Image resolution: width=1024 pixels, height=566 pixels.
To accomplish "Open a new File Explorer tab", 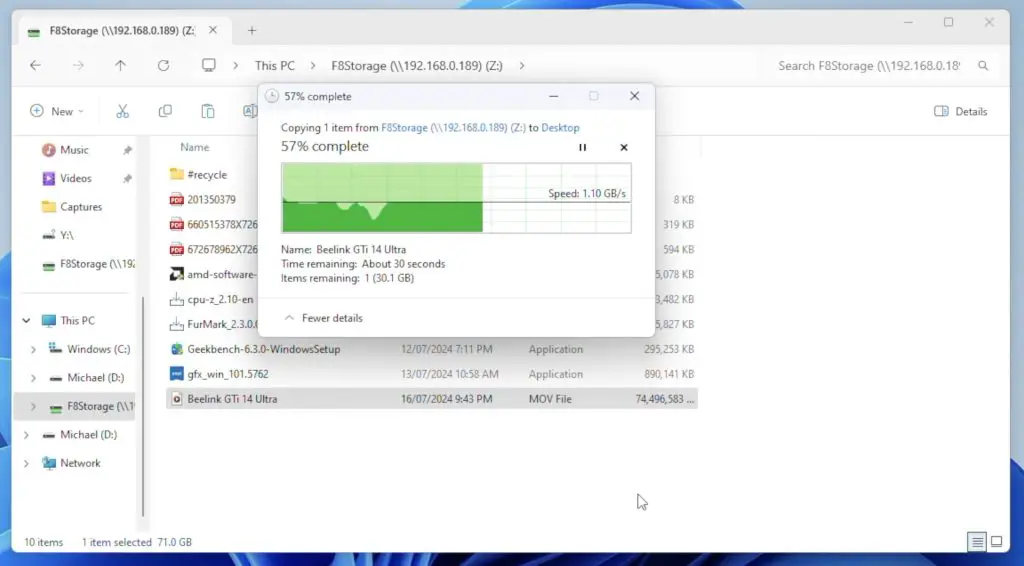I will coord(252,30).
